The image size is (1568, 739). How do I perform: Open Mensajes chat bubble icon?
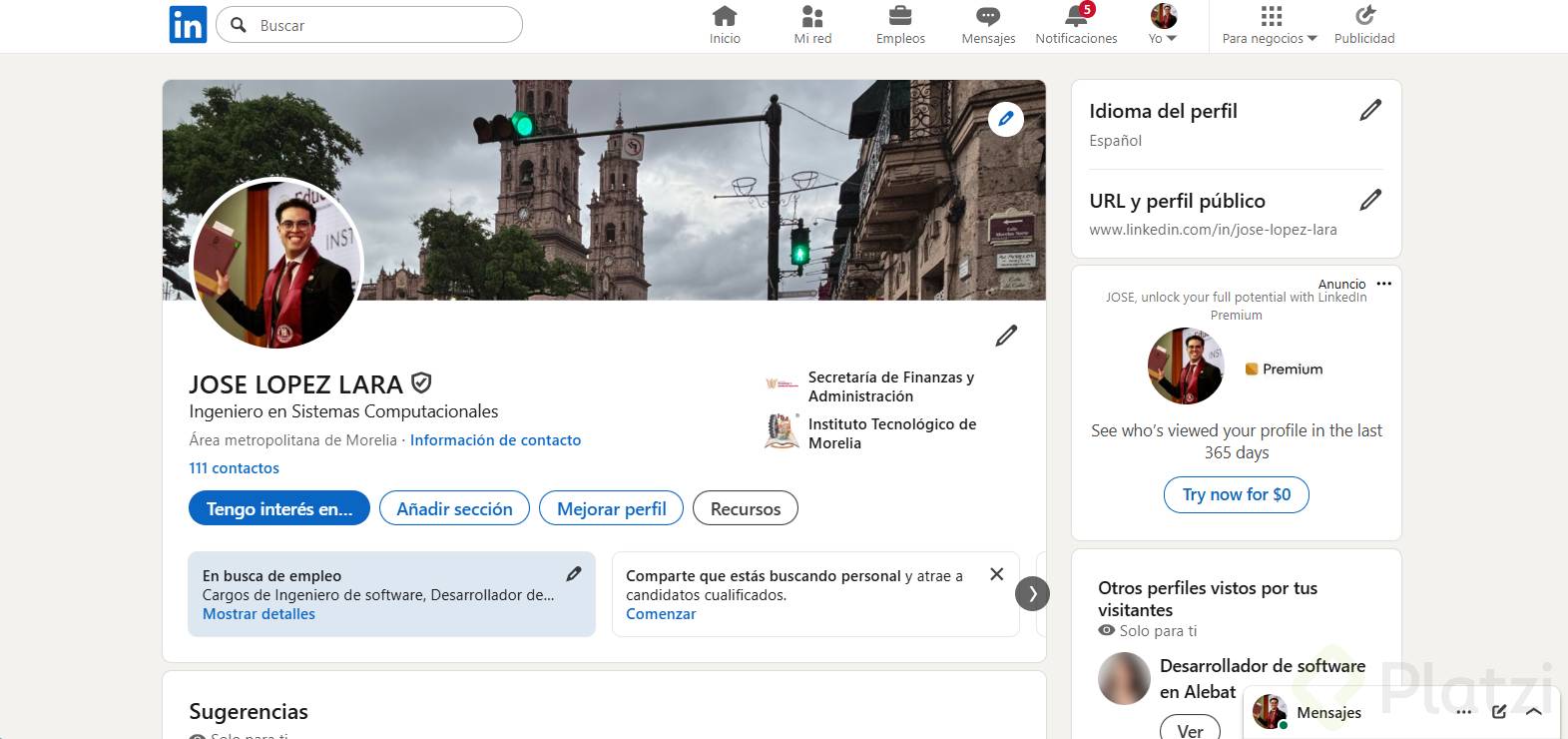tap(988, 16)
